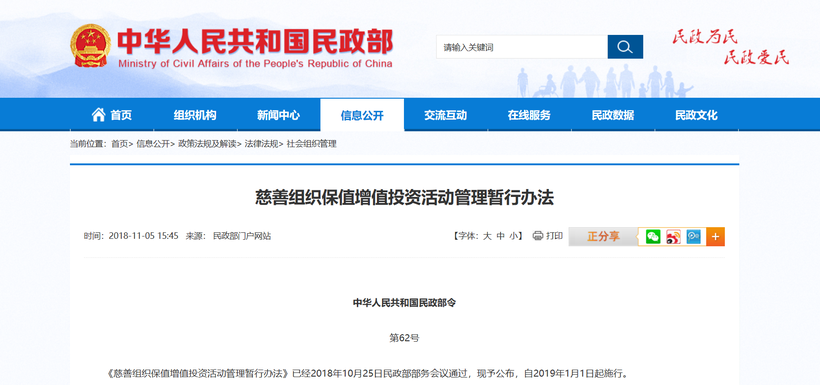Screen dimensions: 820x385
Task: Share via the red Weibo icon
Action: pos(674,237)
